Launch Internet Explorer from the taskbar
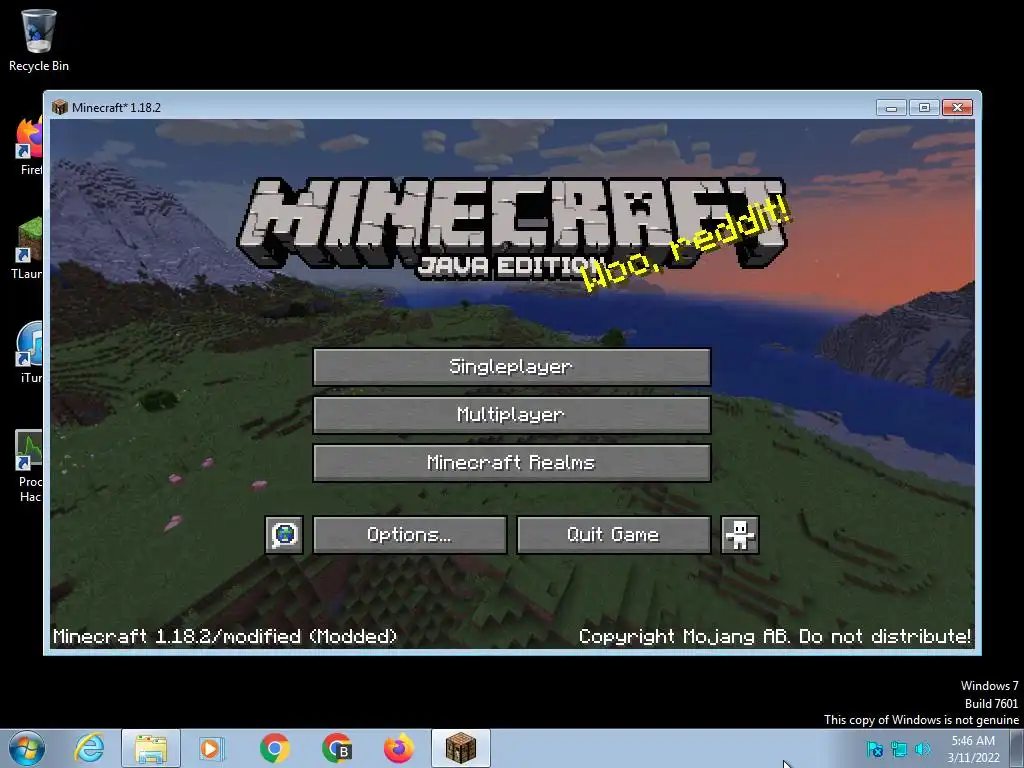The height and width of the screenshot is (768, 1024). [89, 748]
